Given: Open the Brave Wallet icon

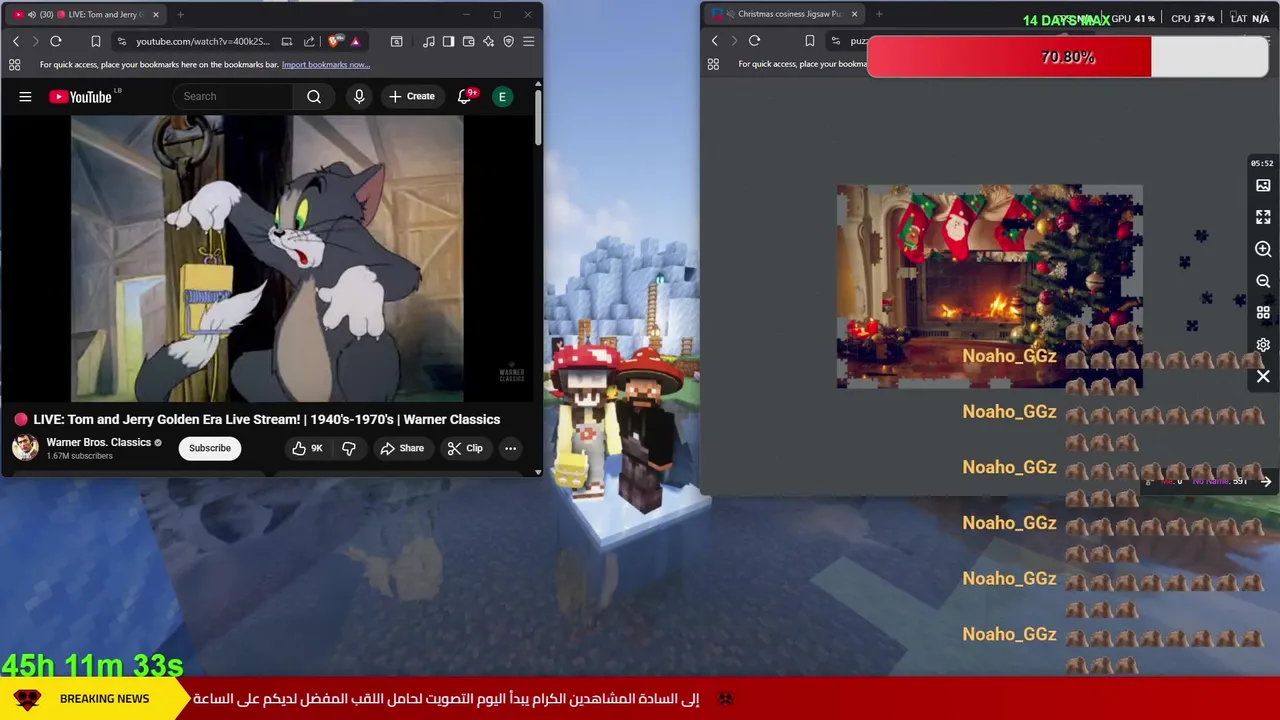Looking at the screenshot, I should [468, 41].
